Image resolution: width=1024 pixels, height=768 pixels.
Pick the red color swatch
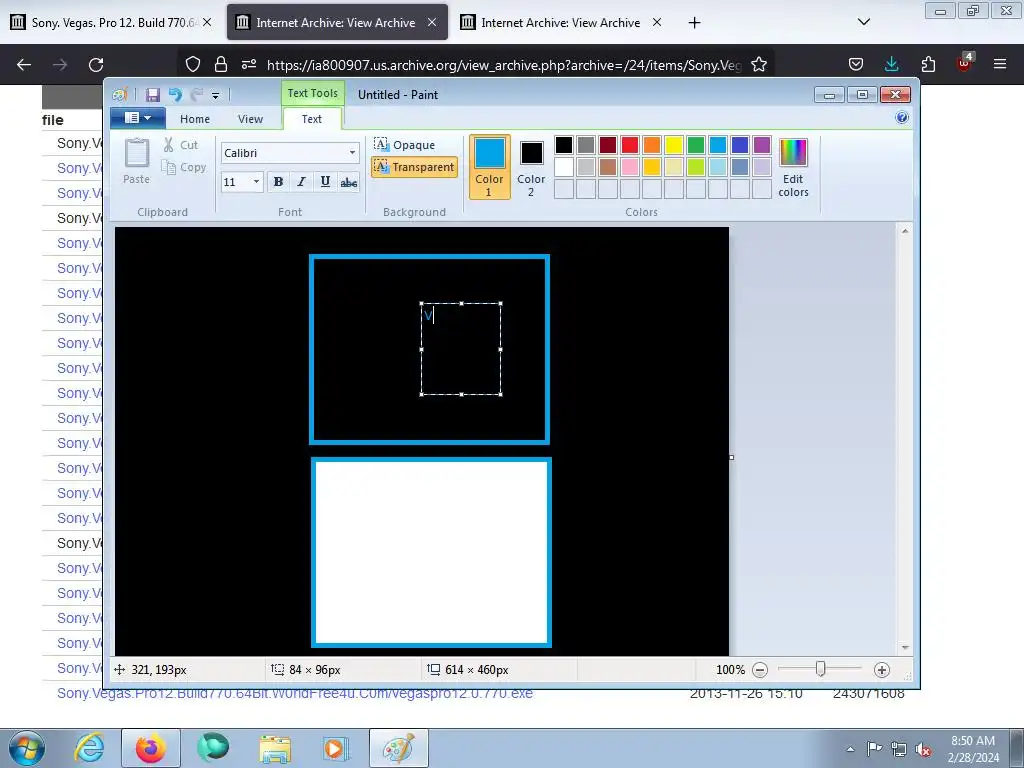pyautogui.click(x=630, y=144)
